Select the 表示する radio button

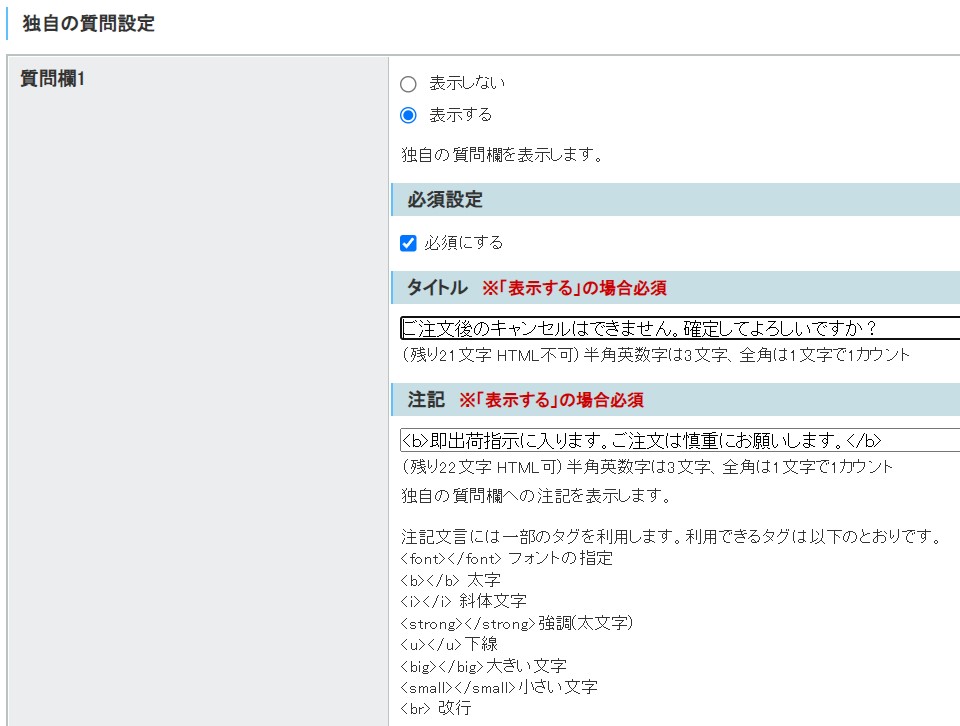[408, 115]
